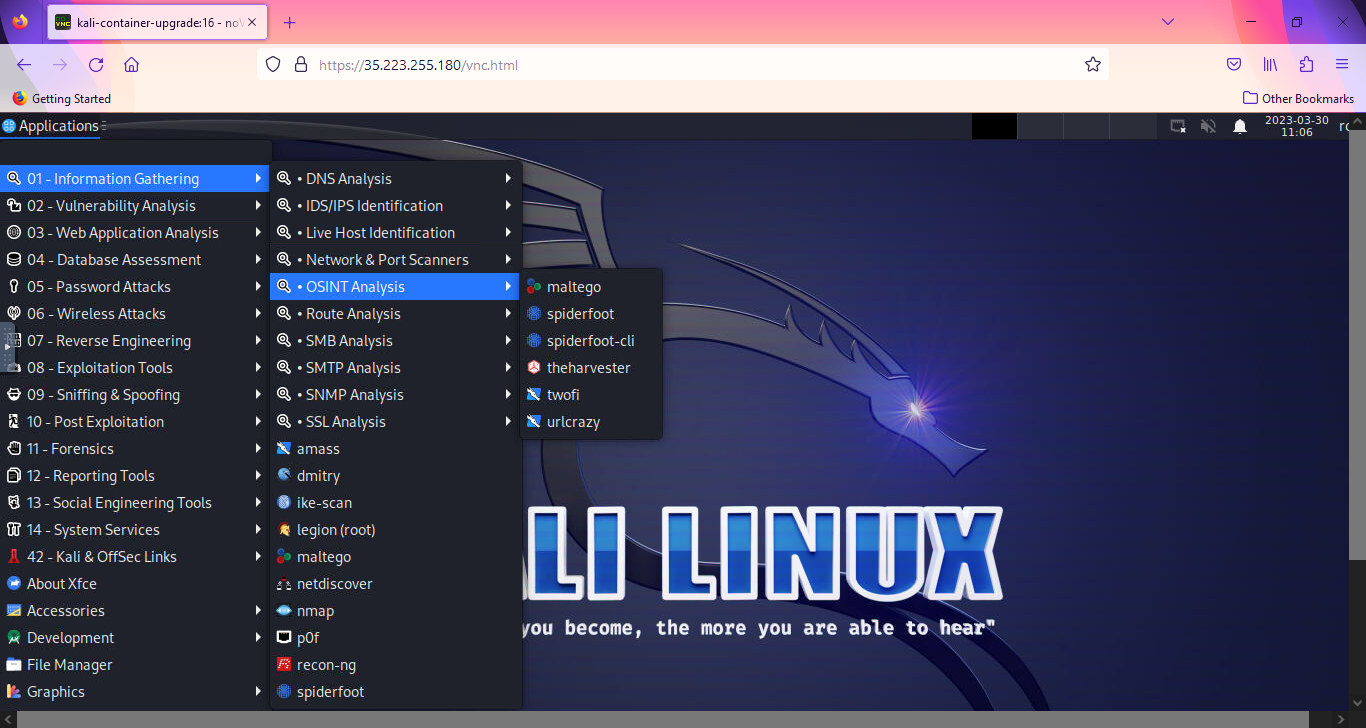Click the 05 - Password Attacks key icon

(x=14, y=287)
